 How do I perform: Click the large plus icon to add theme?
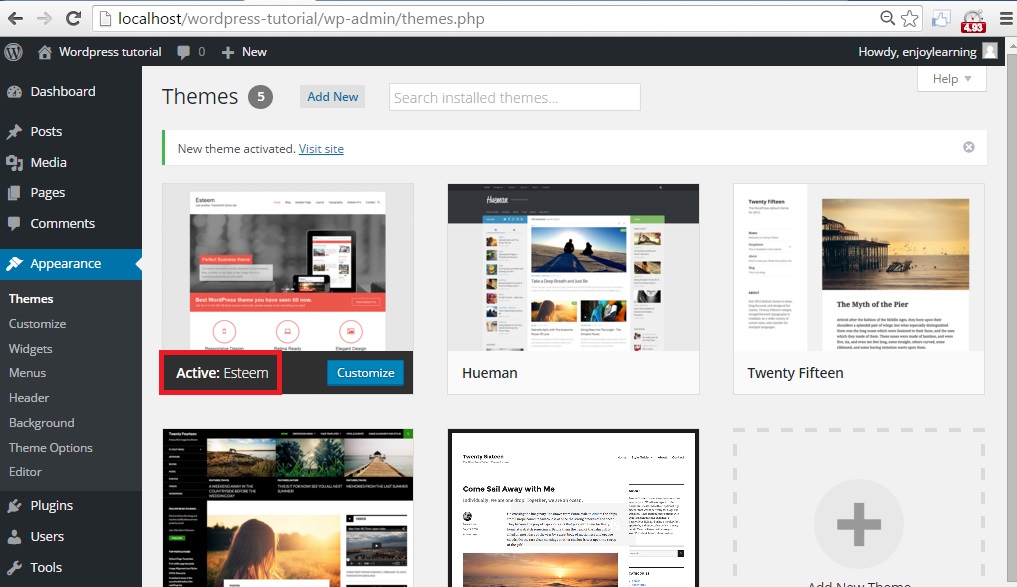pyautogui.click(x=859, y=524)
